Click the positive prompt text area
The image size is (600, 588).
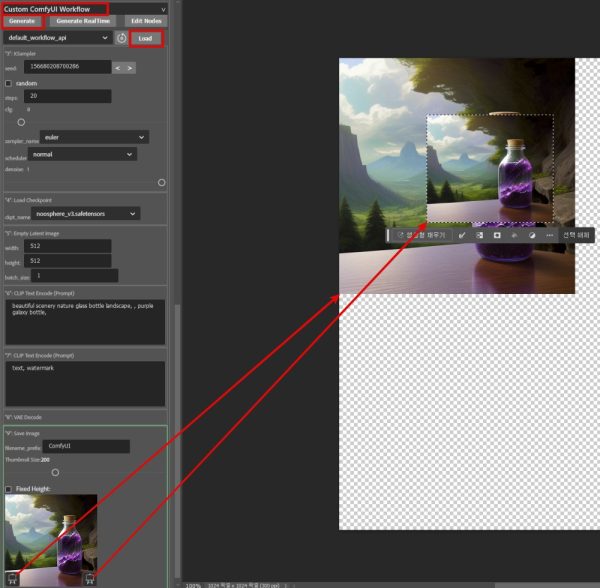(x=85, y=322)
